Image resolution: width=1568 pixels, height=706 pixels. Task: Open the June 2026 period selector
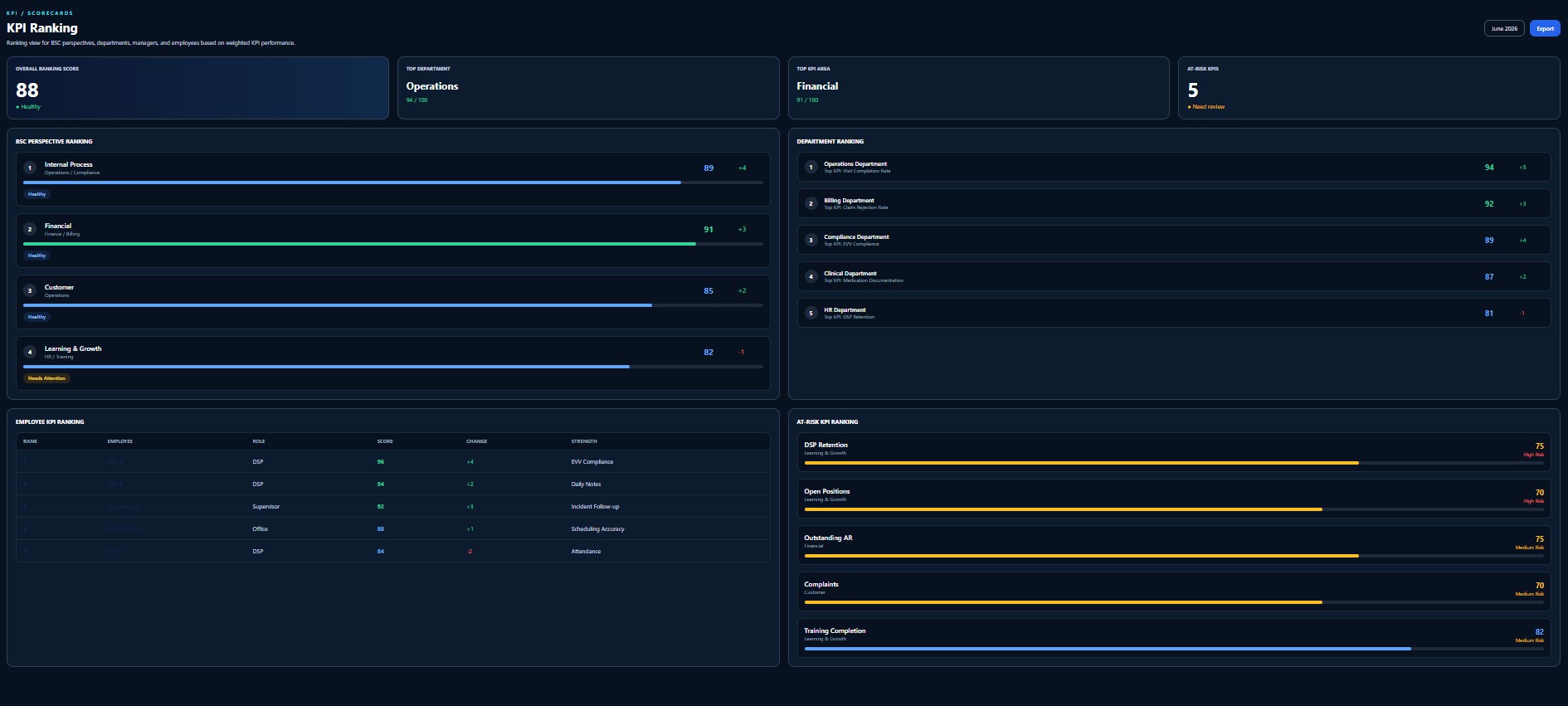point(1504,28)
